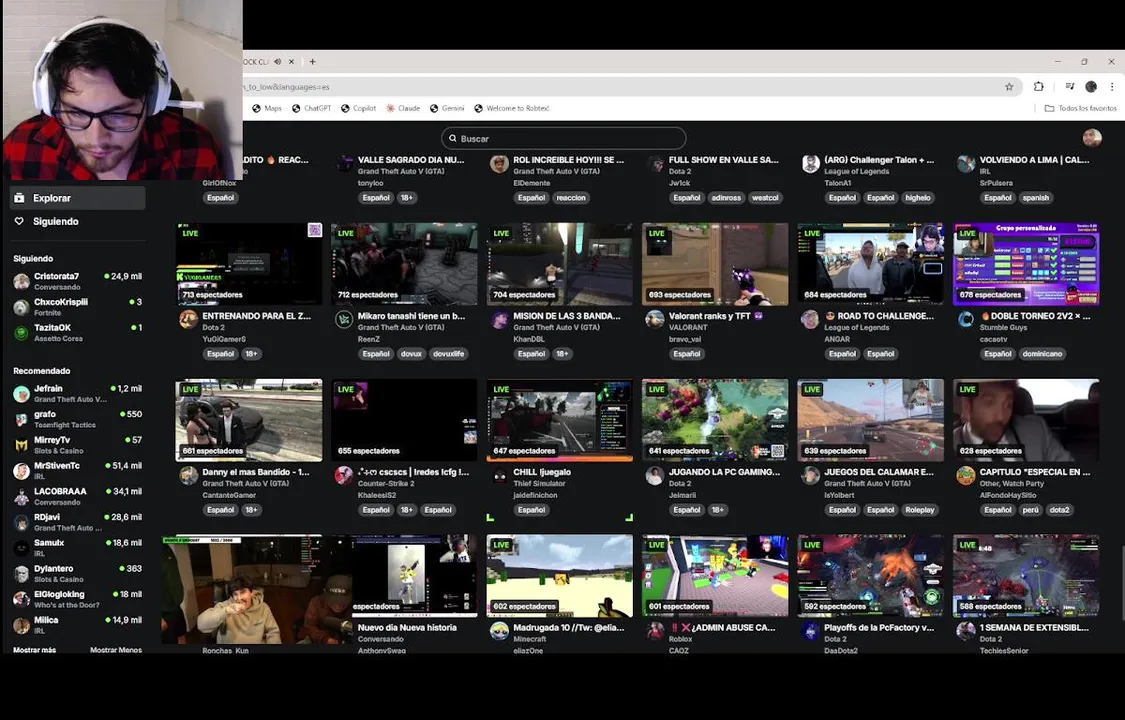
Task: Open Milica recommended channel
Action: coord(77,625)
